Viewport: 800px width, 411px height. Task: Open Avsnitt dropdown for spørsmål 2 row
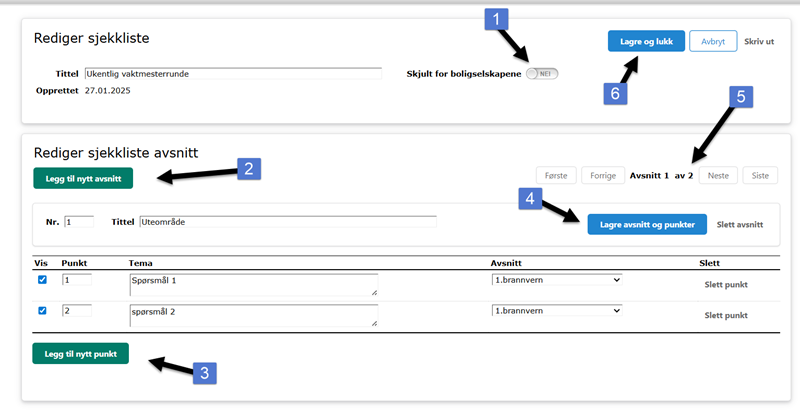point(556,311)
